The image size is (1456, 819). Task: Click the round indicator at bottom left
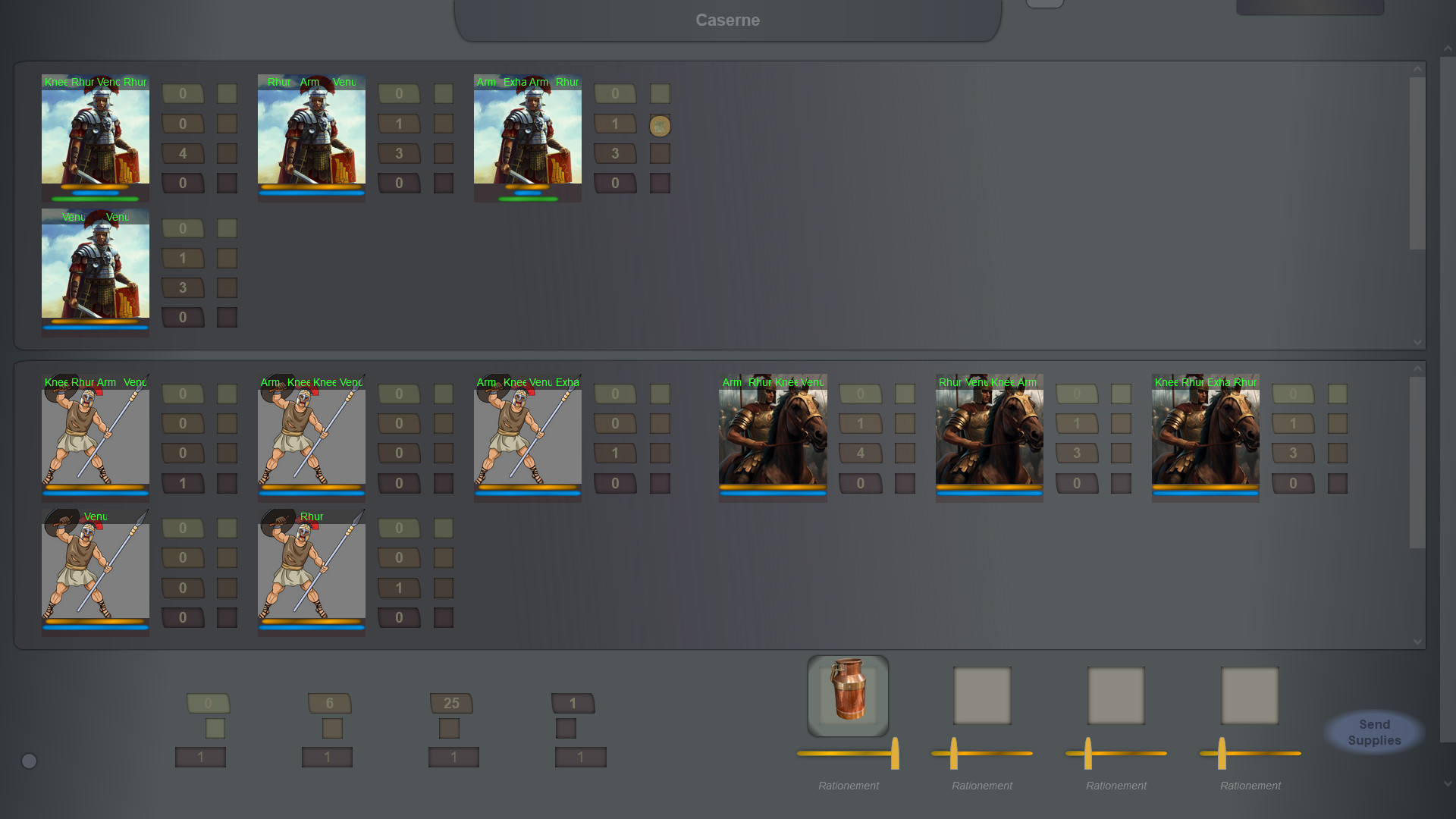(29, 761)
